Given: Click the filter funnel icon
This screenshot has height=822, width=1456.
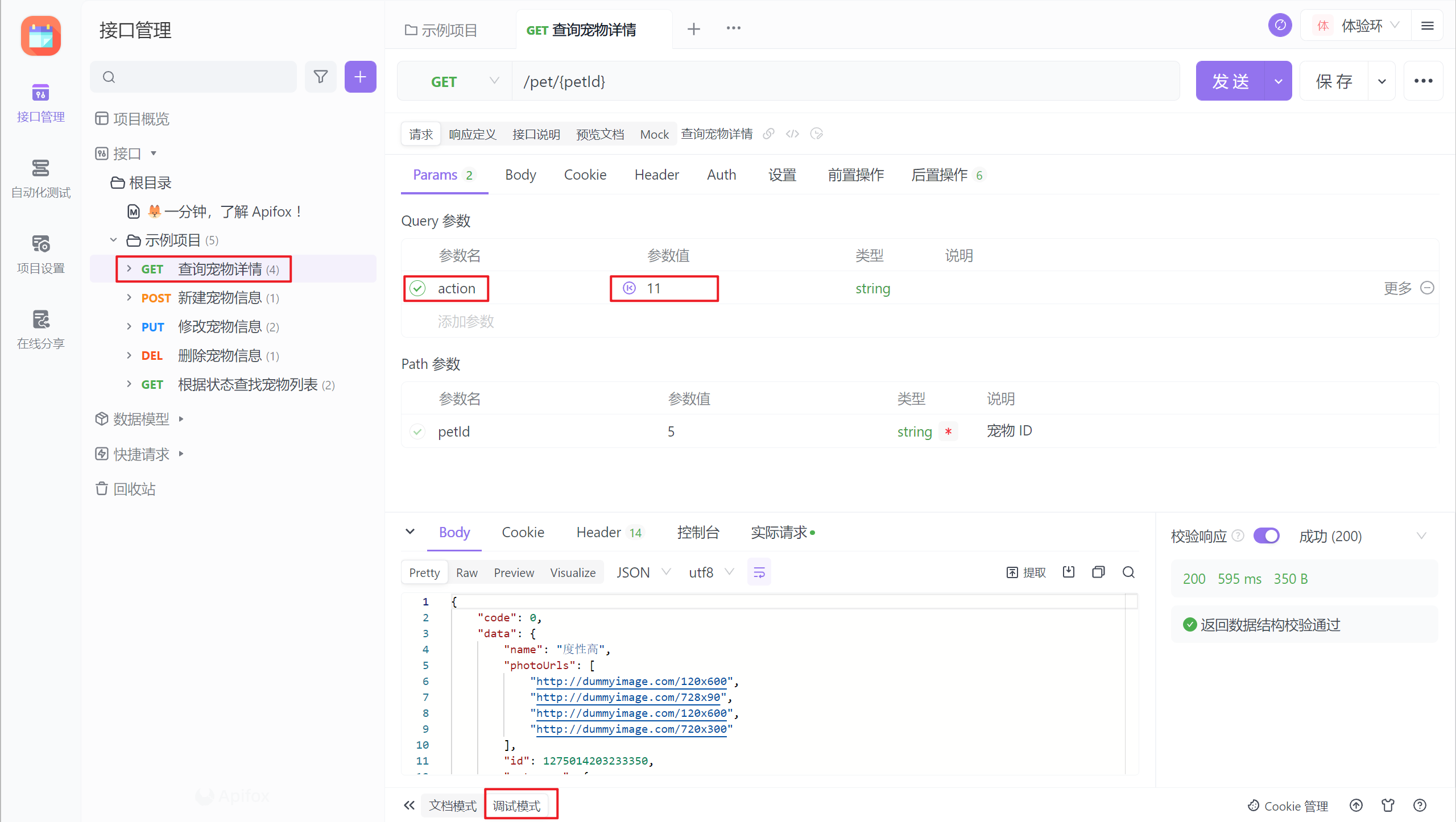Looking at the screenshot, I should click(x=321, y=77).
